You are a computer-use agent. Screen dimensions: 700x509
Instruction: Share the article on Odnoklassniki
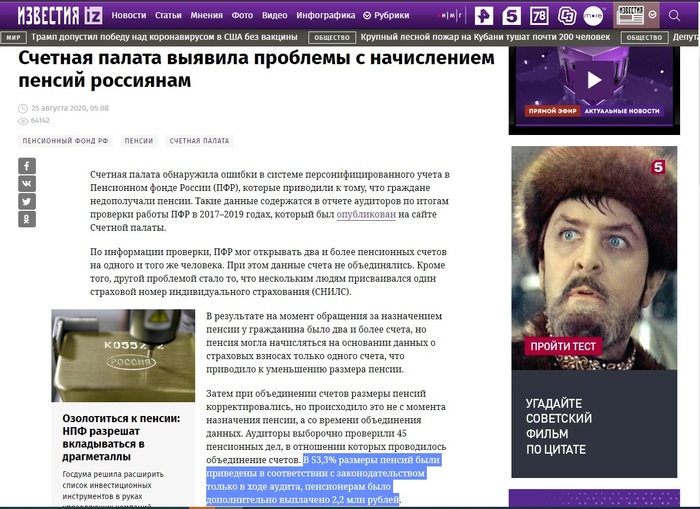point(27,219)
